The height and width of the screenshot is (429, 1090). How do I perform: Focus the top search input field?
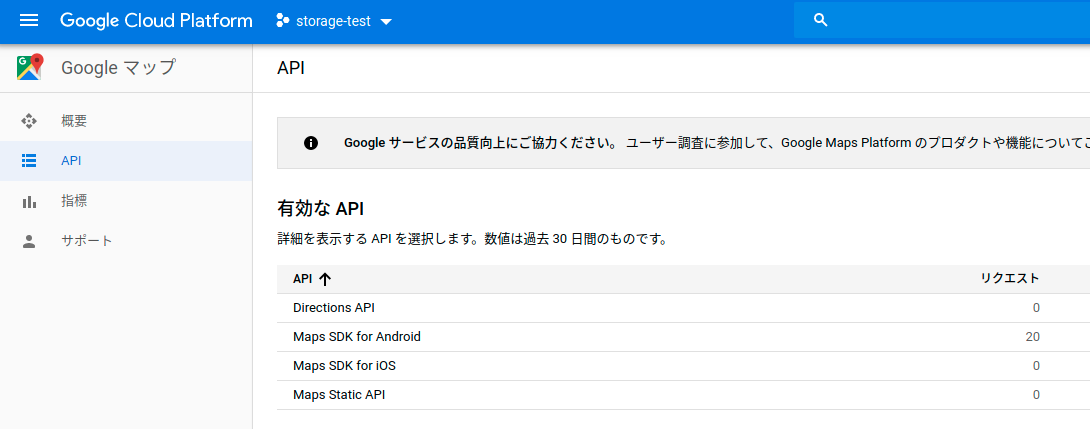(x=942, y=20)
